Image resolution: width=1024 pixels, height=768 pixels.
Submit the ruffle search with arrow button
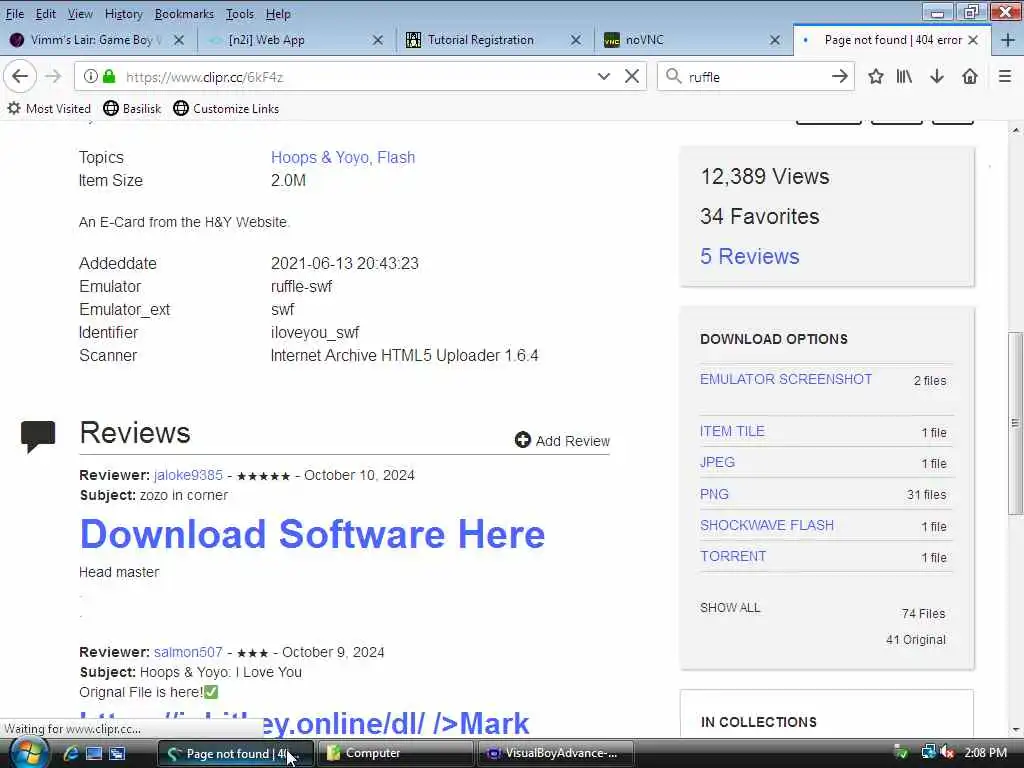pos(839,76)
